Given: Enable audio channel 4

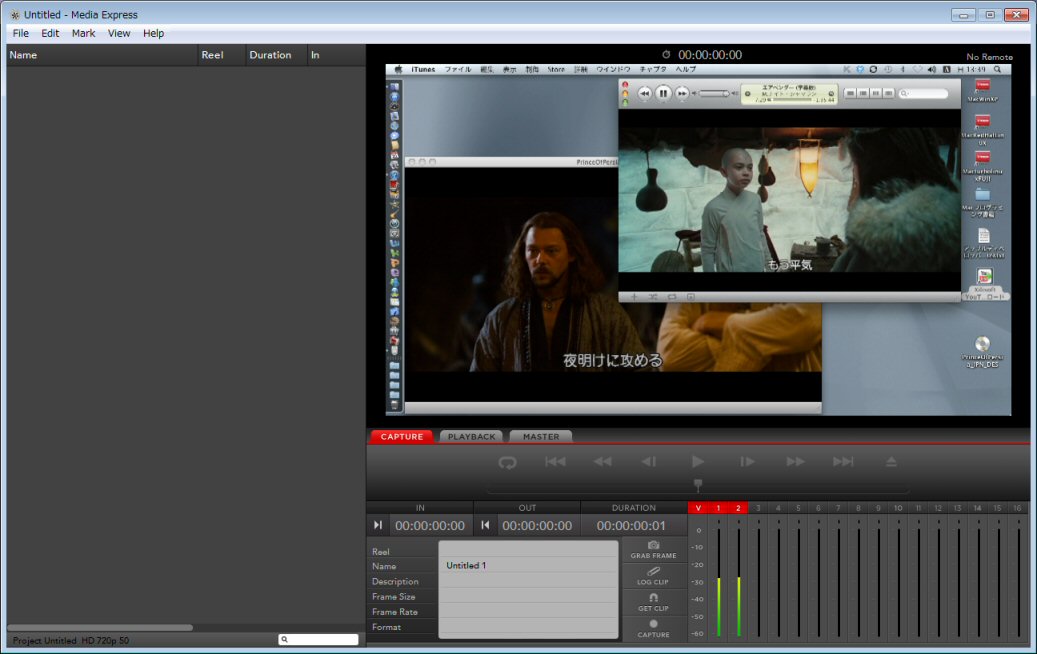Looking at the screenshot, I should [x=778, y=508].
